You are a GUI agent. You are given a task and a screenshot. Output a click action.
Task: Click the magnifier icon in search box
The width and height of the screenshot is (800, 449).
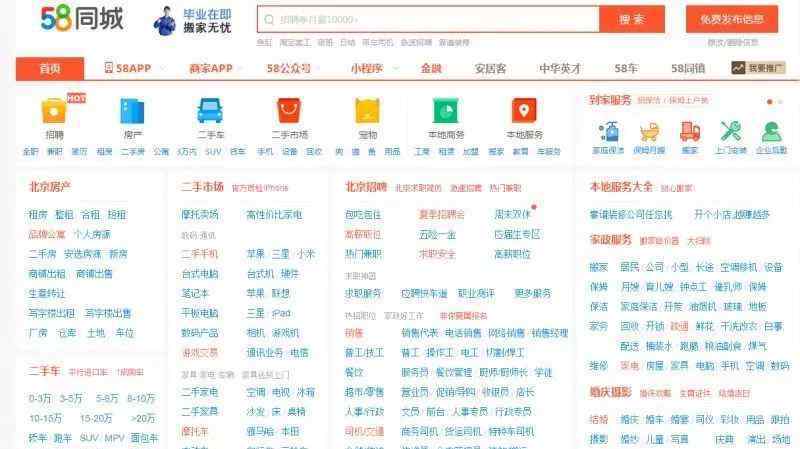269,20
